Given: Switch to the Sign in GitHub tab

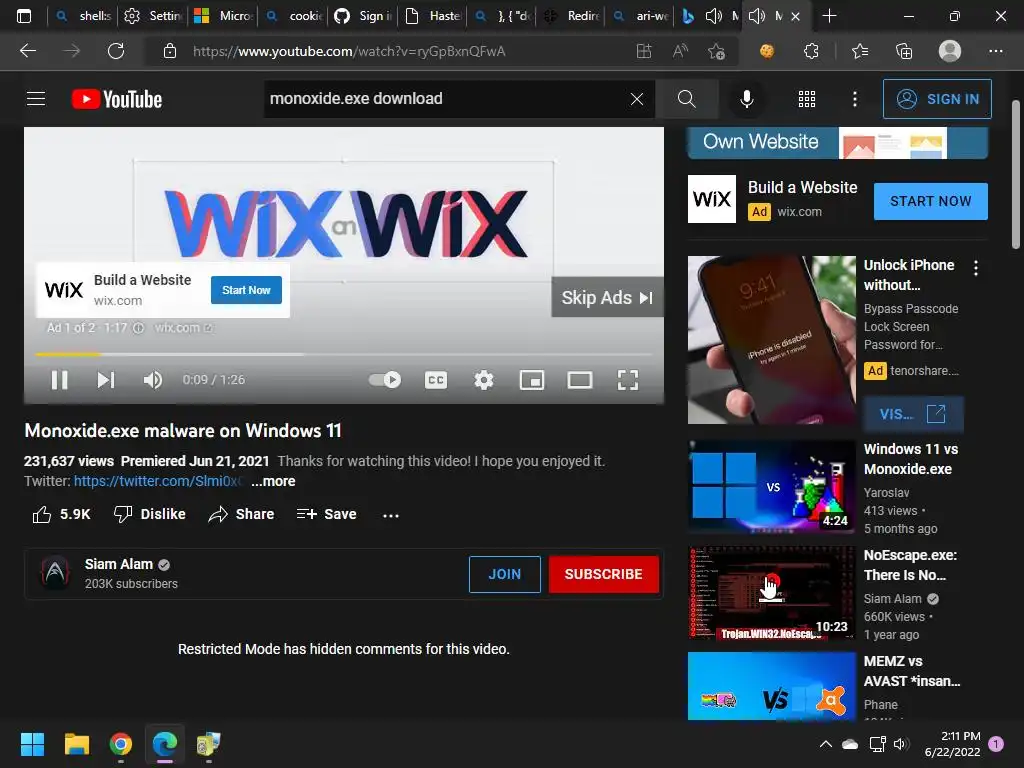Looking at the screenshot, I should 362,16.
